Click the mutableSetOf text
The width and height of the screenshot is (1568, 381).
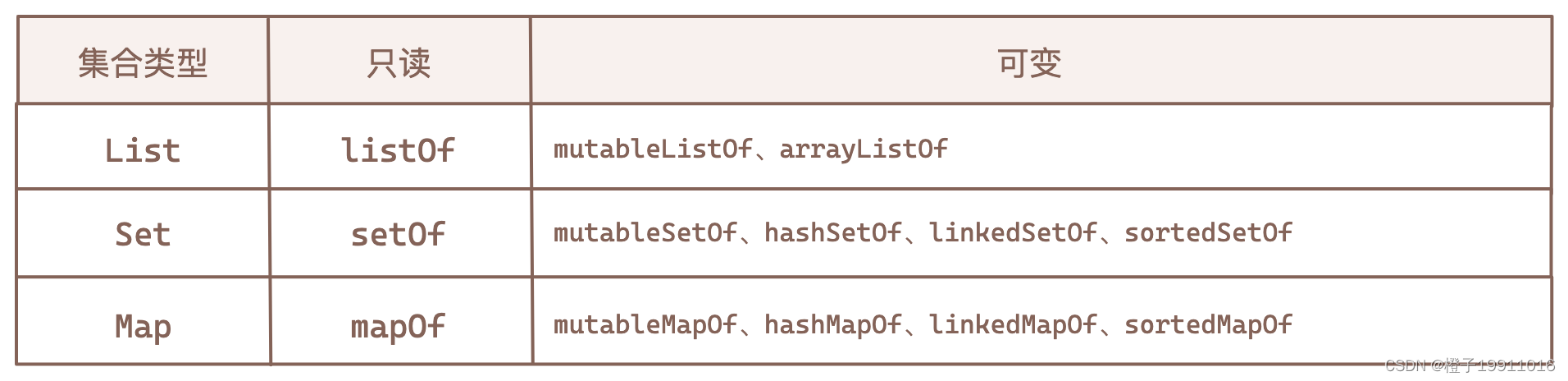[645, 233]
